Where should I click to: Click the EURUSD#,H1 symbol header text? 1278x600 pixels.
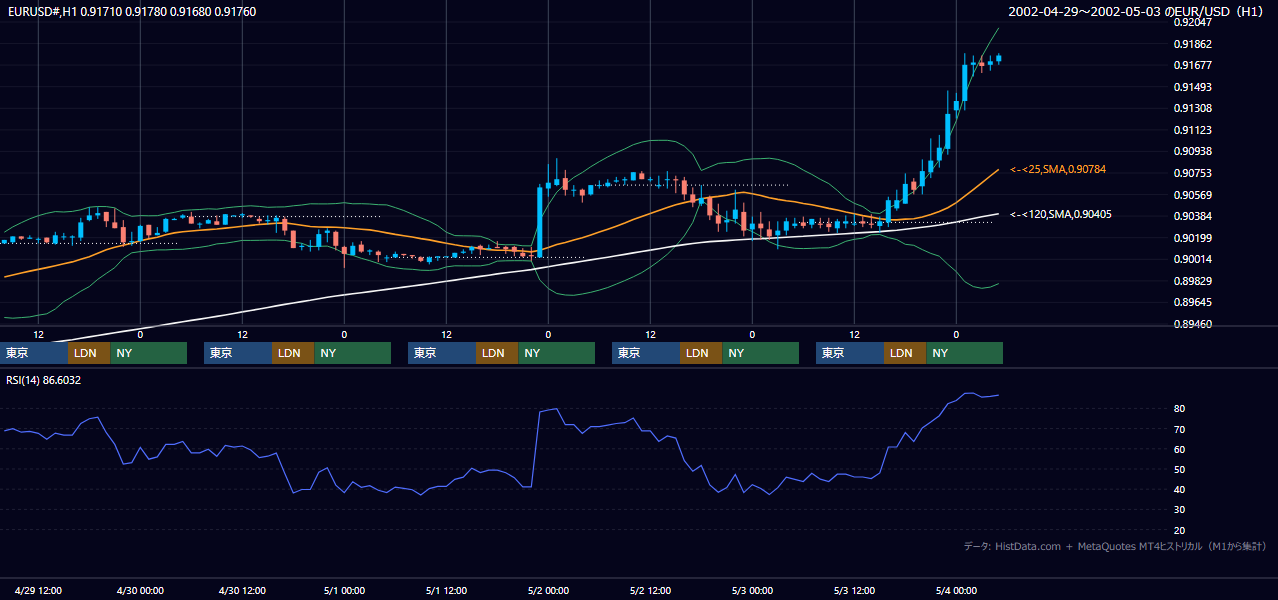pyautogui.click(x=131, y=12)
